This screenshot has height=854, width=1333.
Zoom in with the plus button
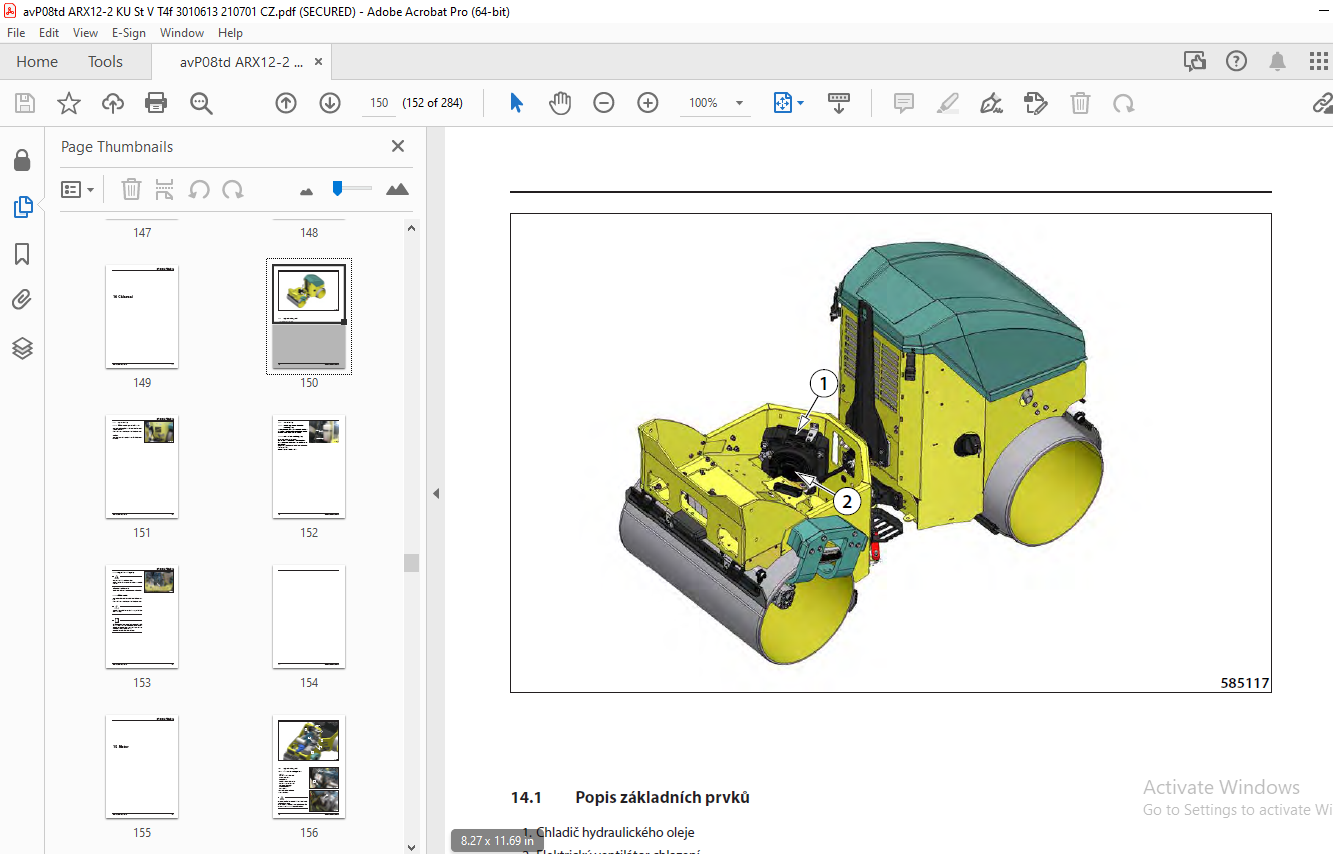(x=648, y=103)
